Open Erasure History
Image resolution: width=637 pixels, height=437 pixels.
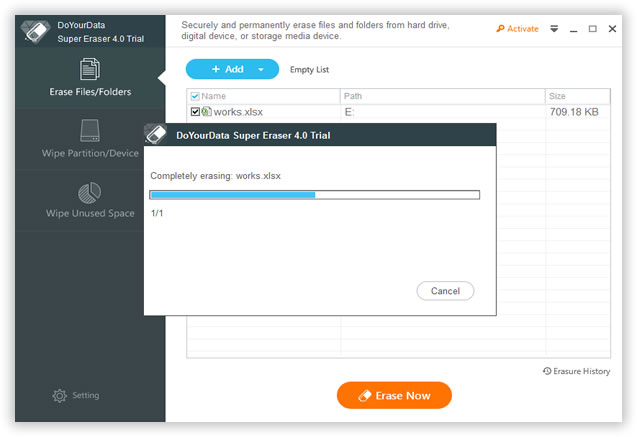(576, 371)
